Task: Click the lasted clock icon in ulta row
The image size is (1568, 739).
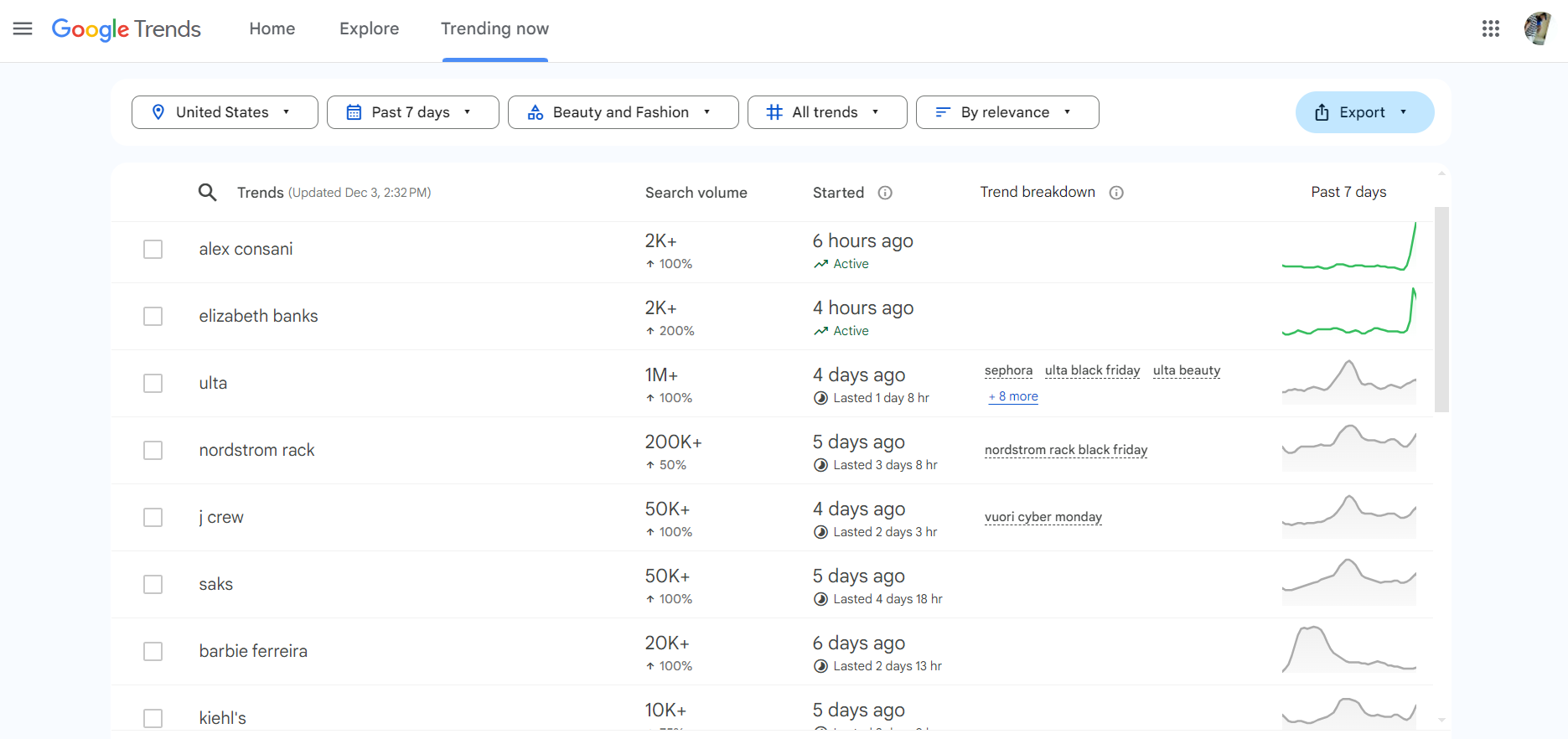Action: (820, 398)
